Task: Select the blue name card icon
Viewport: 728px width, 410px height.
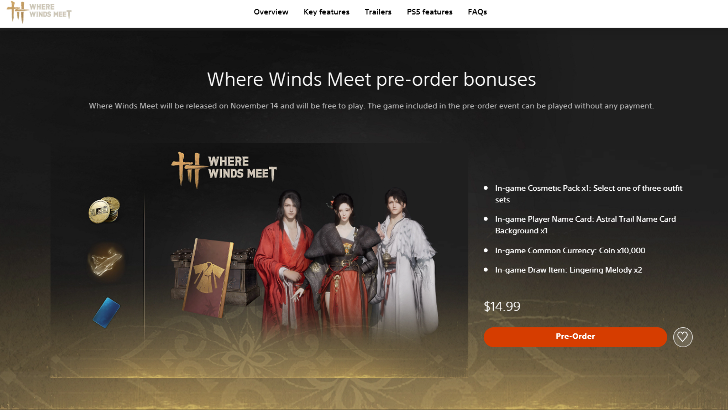Action: [106, 312]
